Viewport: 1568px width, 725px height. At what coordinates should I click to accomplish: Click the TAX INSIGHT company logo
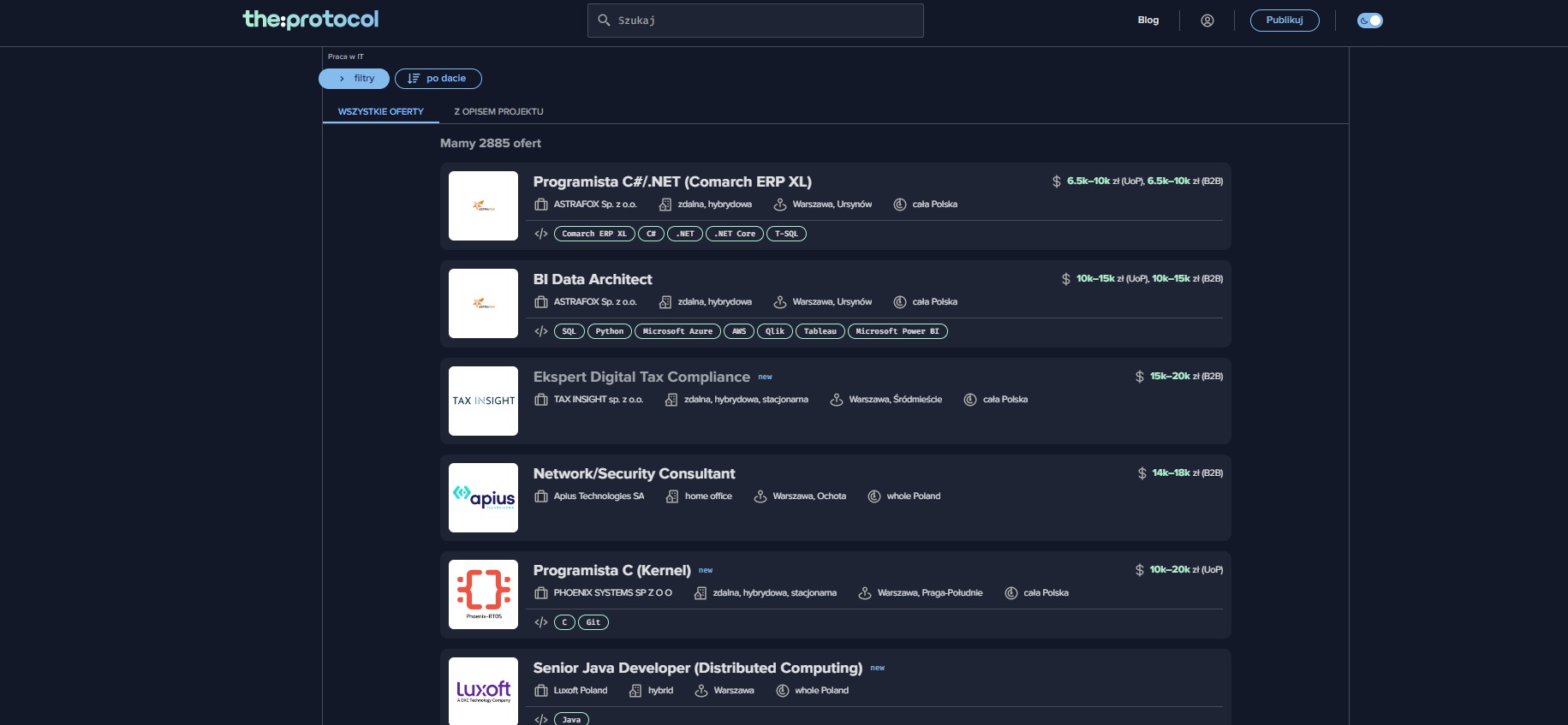[483, 401]
